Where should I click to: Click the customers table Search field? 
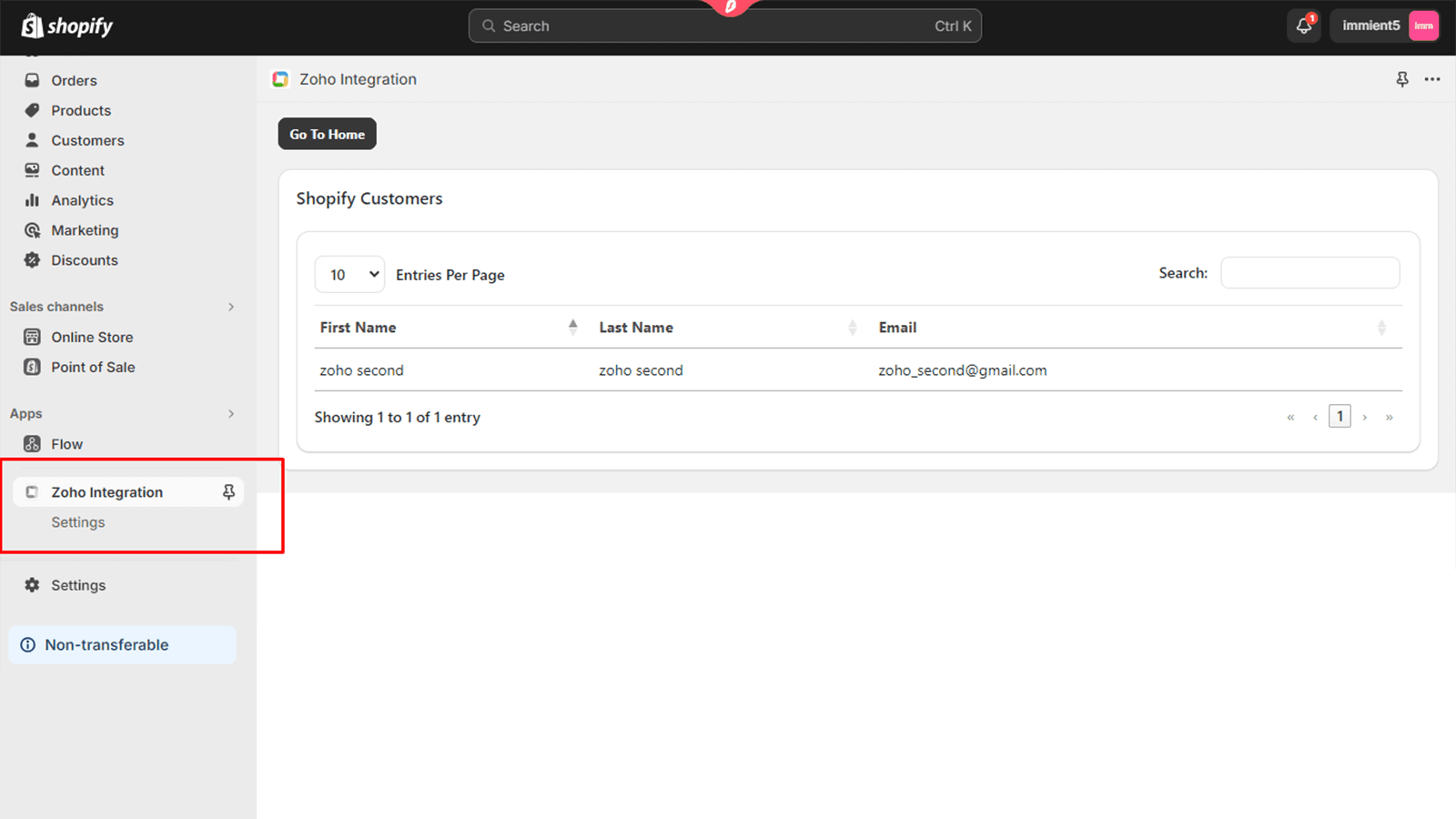click(1309, 273)
